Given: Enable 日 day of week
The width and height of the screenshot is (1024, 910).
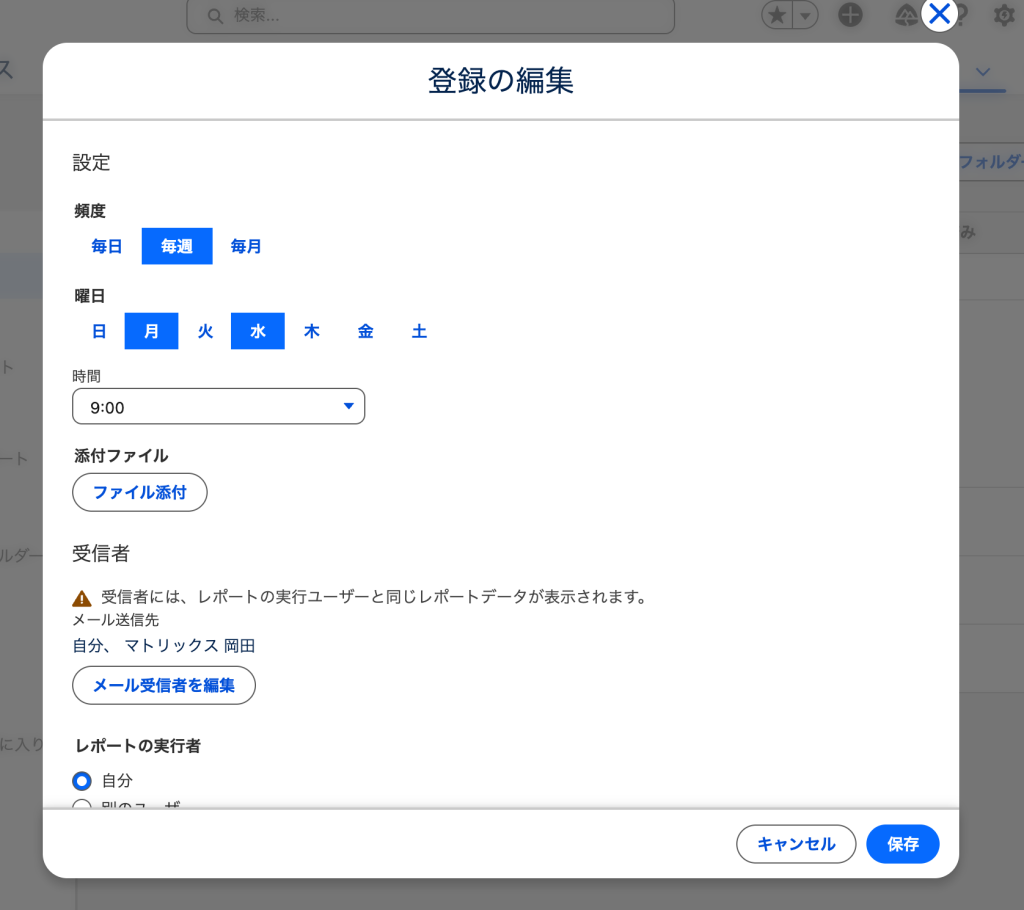Looking at the screenshot, I should pyautogui.click(x=99, y=331).
